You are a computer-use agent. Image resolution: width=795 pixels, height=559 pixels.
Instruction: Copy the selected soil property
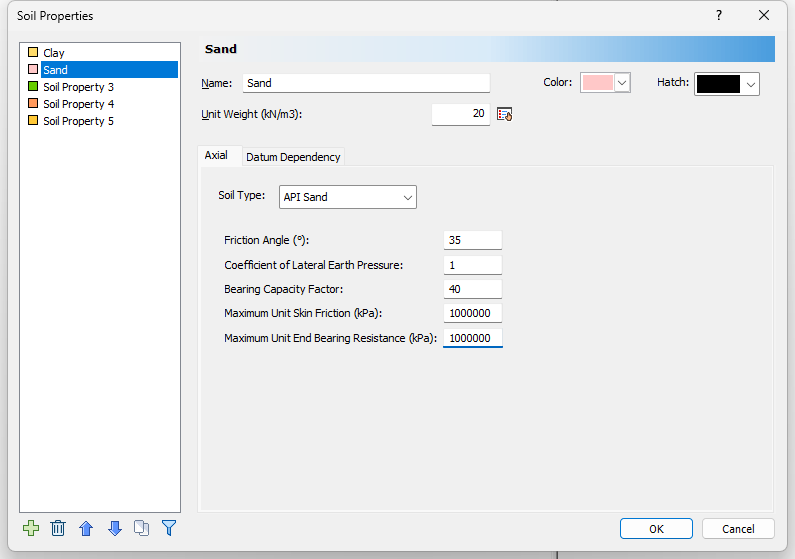pos(141,528)
